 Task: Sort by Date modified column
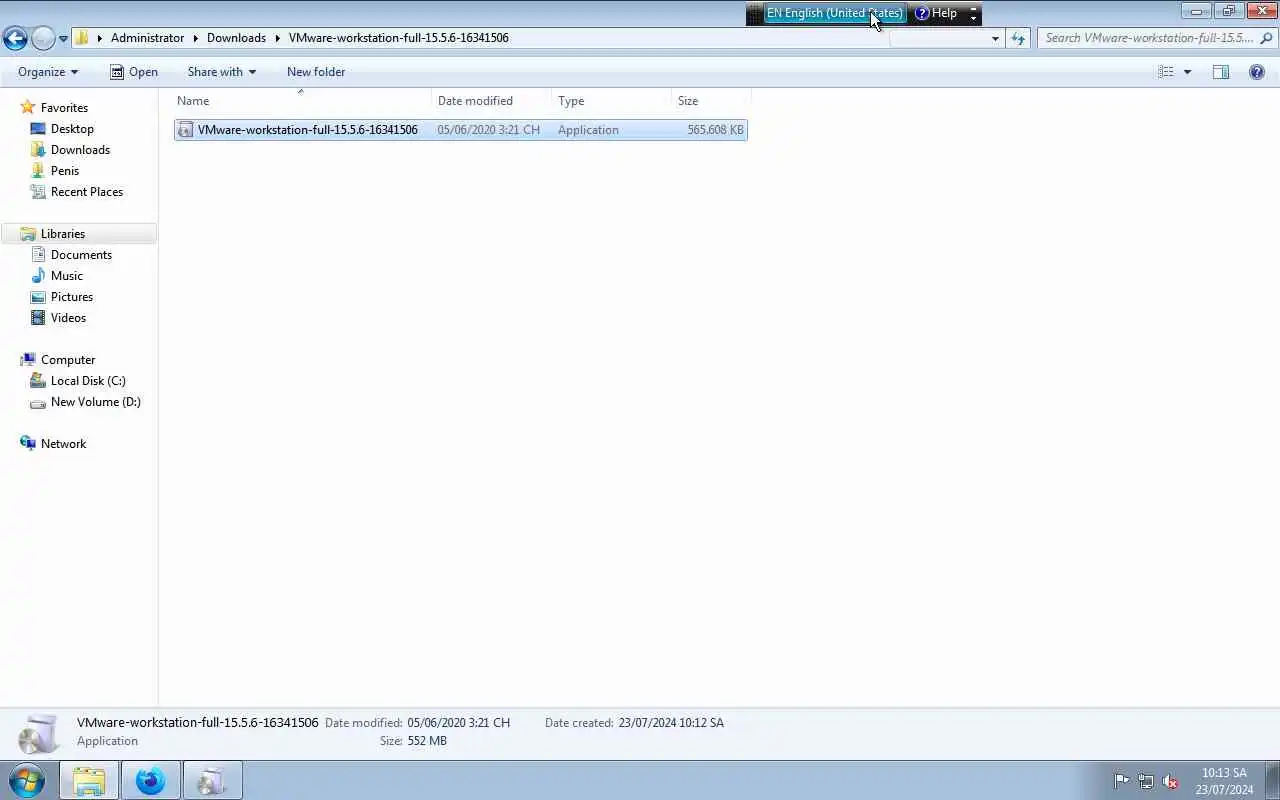click(492, 101)
